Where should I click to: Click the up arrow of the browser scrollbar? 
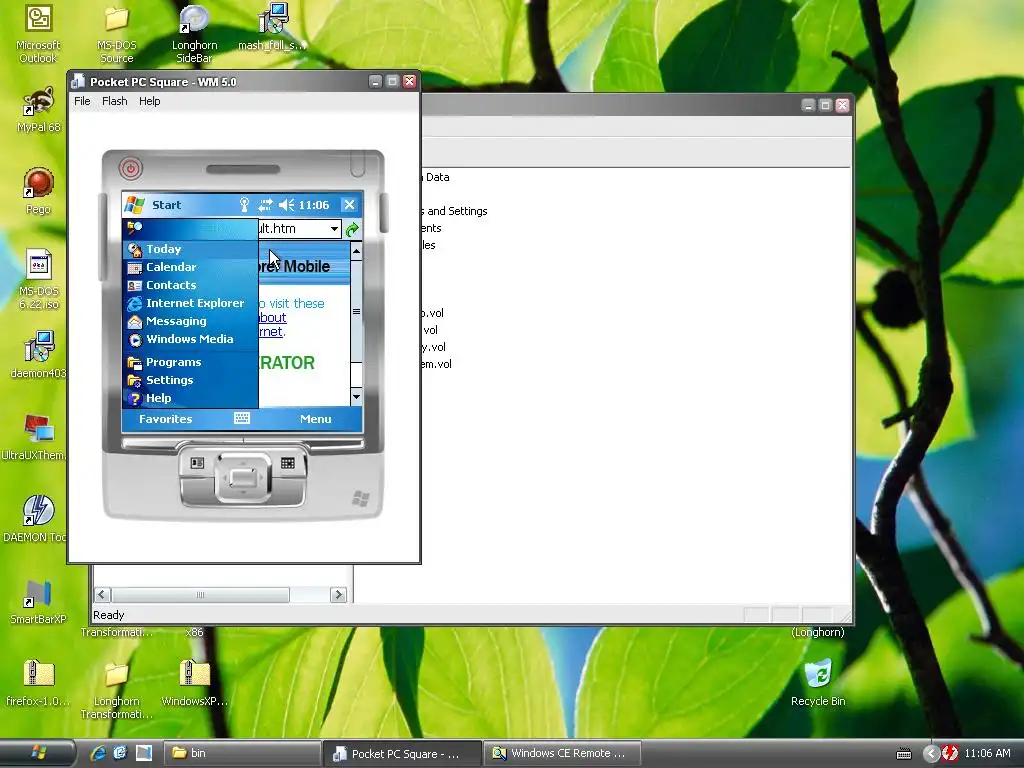tap(356, 251)
